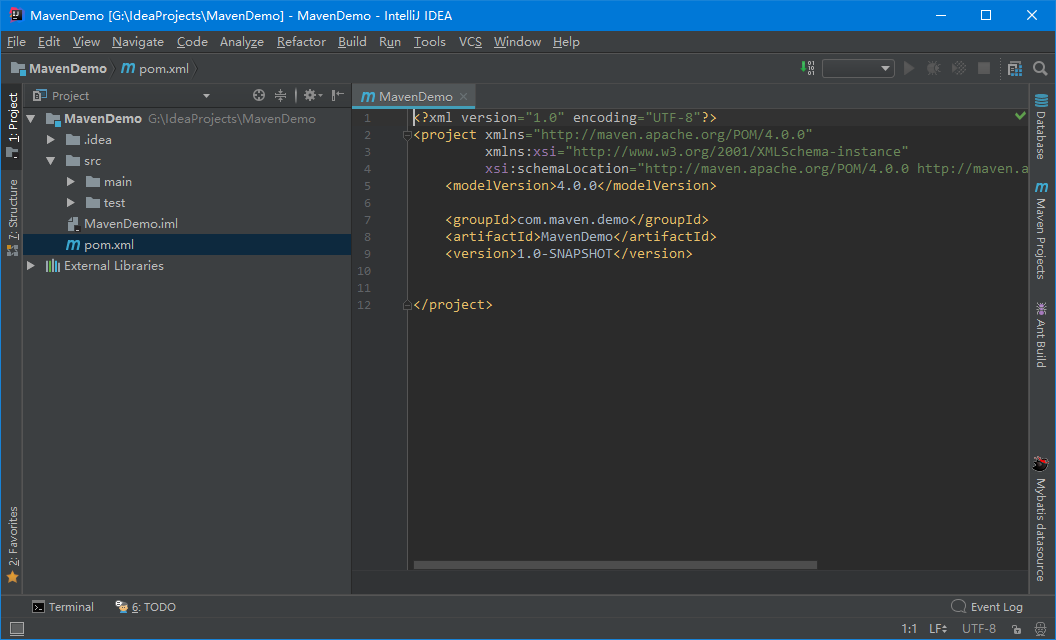
Task: Select the test folder row
Action: [x=187, y=202]
